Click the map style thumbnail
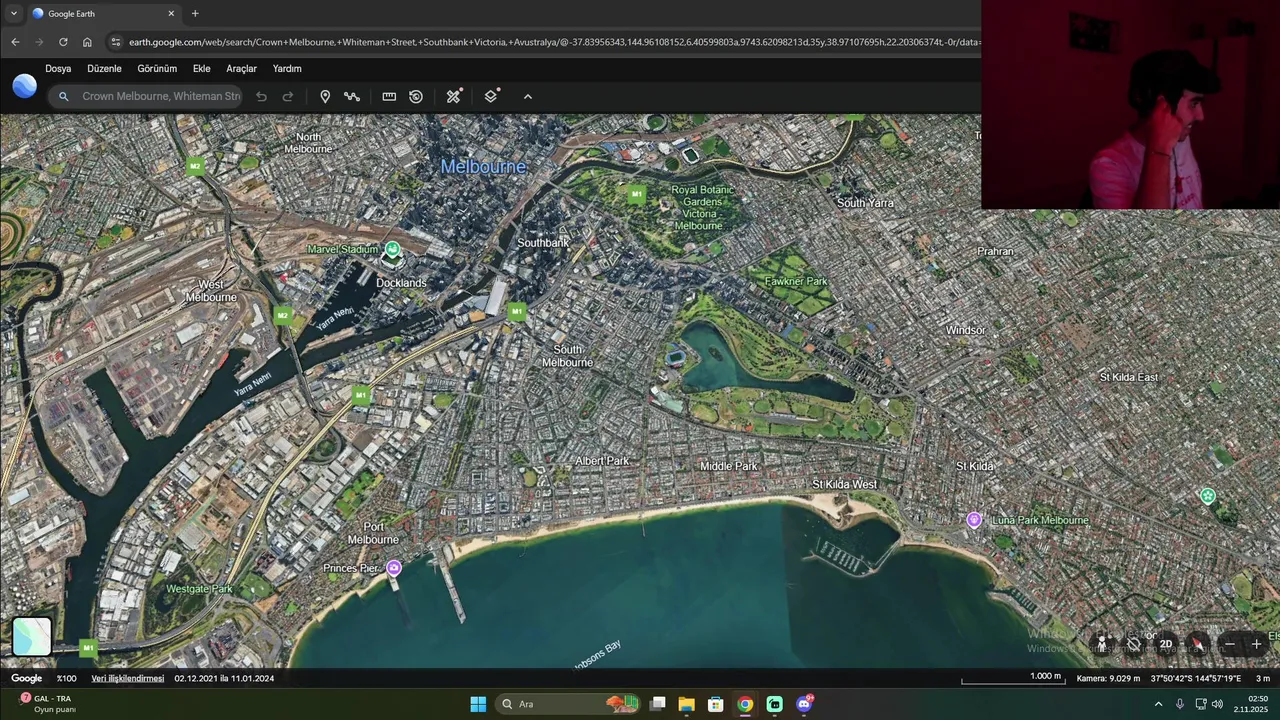Screen dimensions: 1280x720 tap(31, 636)
